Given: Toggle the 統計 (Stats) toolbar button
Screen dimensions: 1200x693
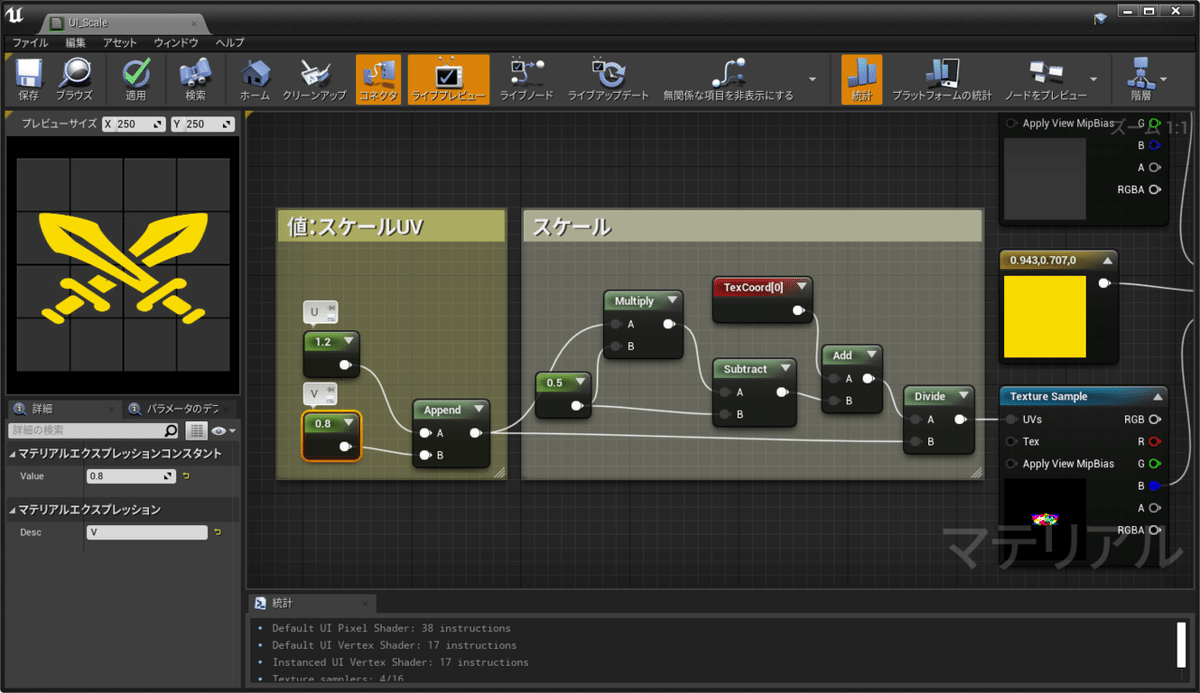Looking at the screenshot, I should click(861, 79).
